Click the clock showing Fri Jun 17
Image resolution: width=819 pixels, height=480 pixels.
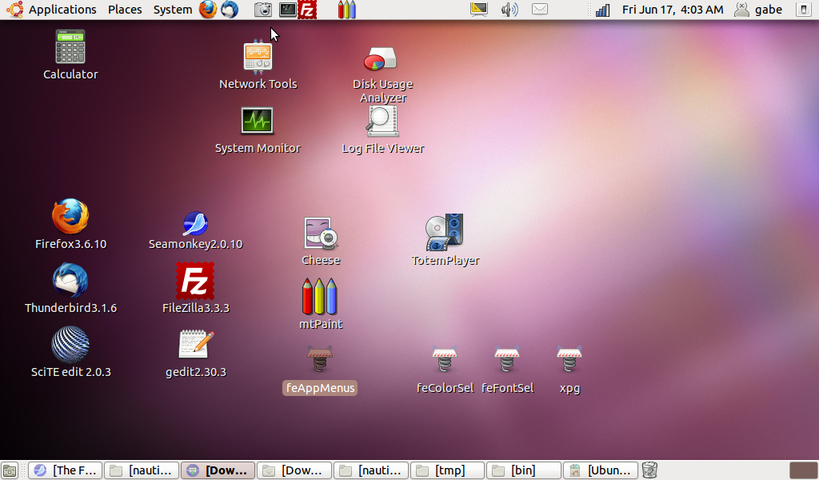(x=673, y=9)
